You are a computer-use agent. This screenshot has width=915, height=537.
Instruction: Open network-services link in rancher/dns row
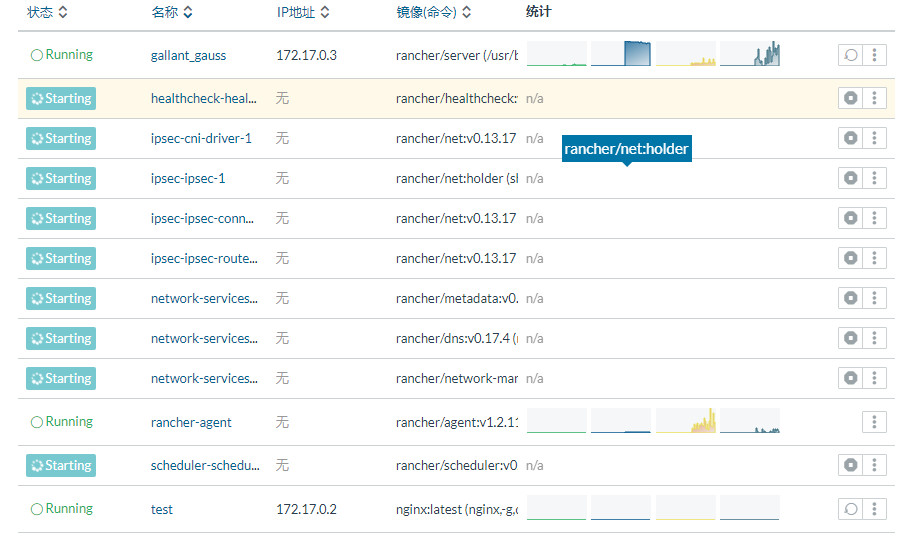204,339
